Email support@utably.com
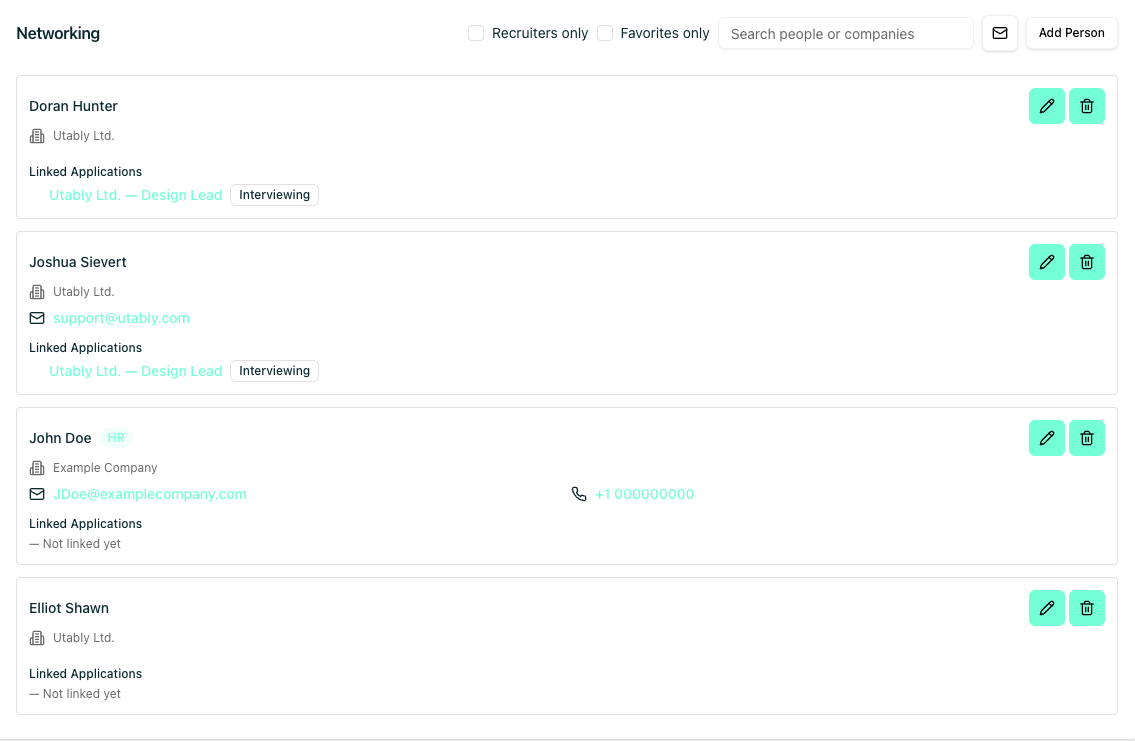This screenshot has height=741, width=1135. 121,318
